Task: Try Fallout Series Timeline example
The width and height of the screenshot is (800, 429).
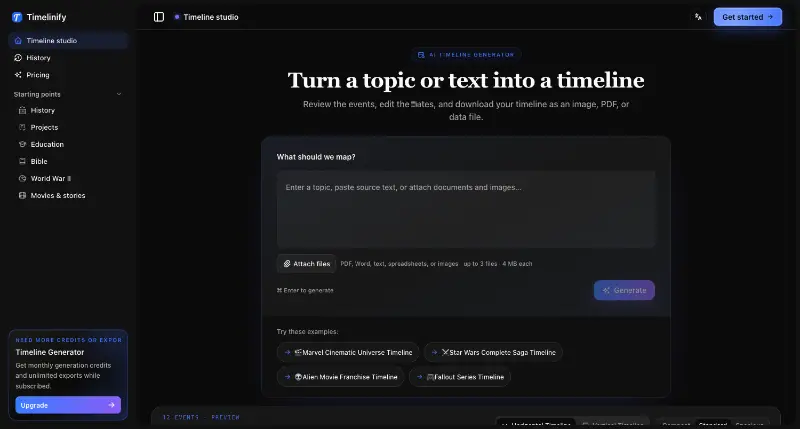Action: tap(460, 377)
